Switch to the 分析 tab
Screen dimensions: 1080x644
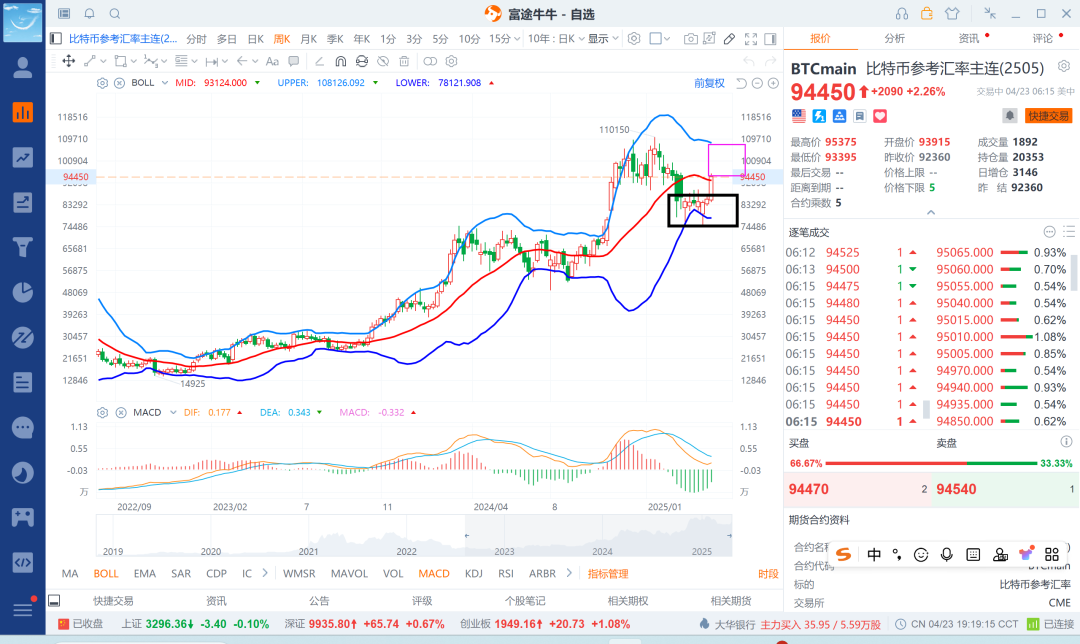click(894, 39)
